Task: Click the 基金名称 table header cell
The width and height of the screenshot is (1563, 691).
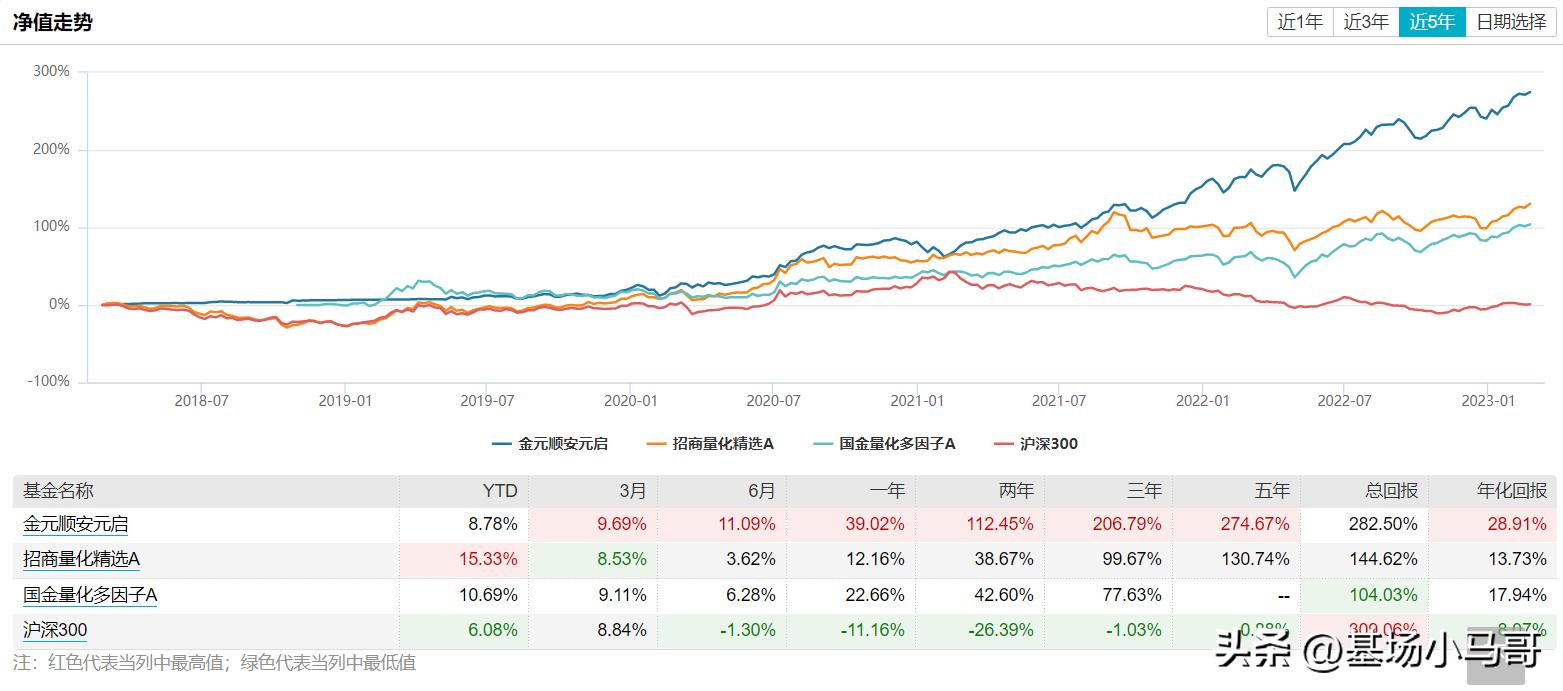Action: pyautogui.click(x=50, y=490)
